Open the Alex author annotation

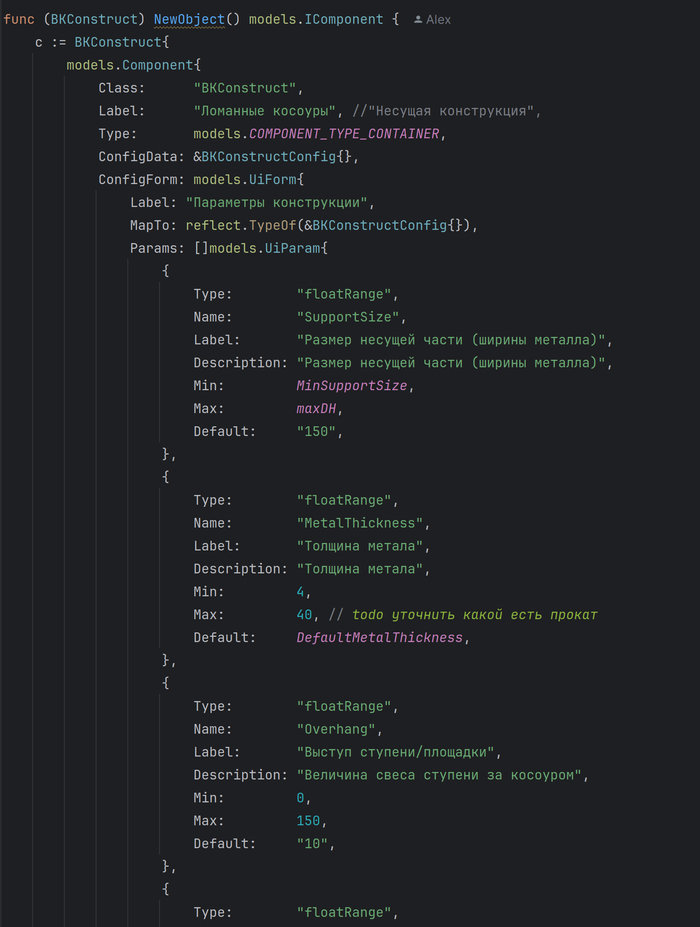[x=438, y=20]
